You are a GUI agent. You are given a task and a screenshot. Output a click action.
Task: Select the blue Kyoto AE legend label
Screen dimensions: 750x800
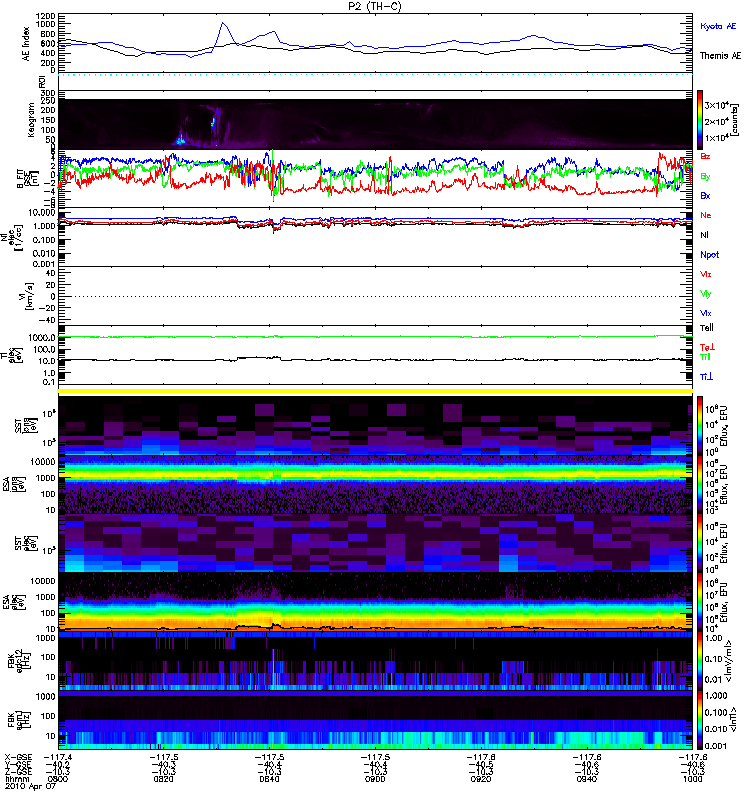718,27
